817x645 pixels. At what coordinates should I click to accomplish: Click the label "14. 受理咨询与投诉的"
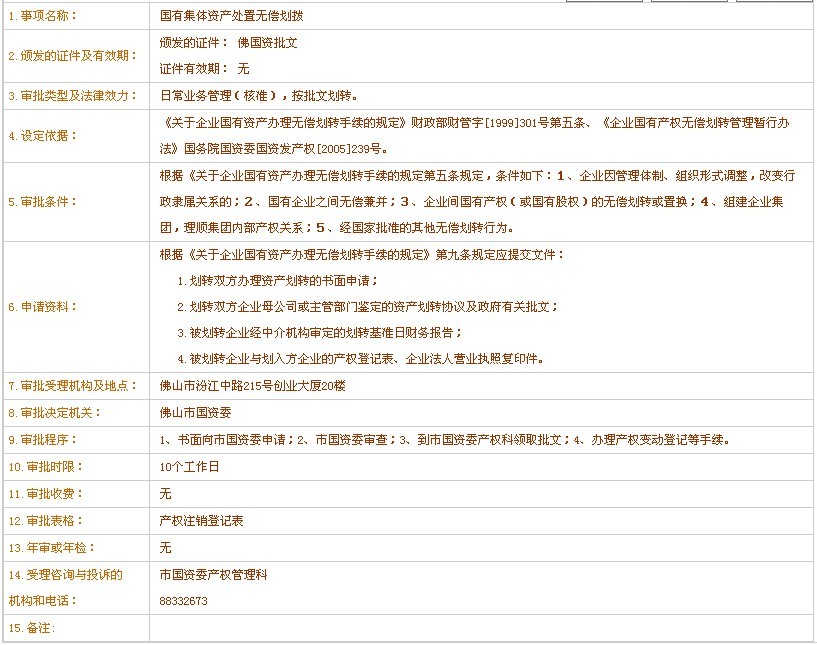[x=66, y=576]
